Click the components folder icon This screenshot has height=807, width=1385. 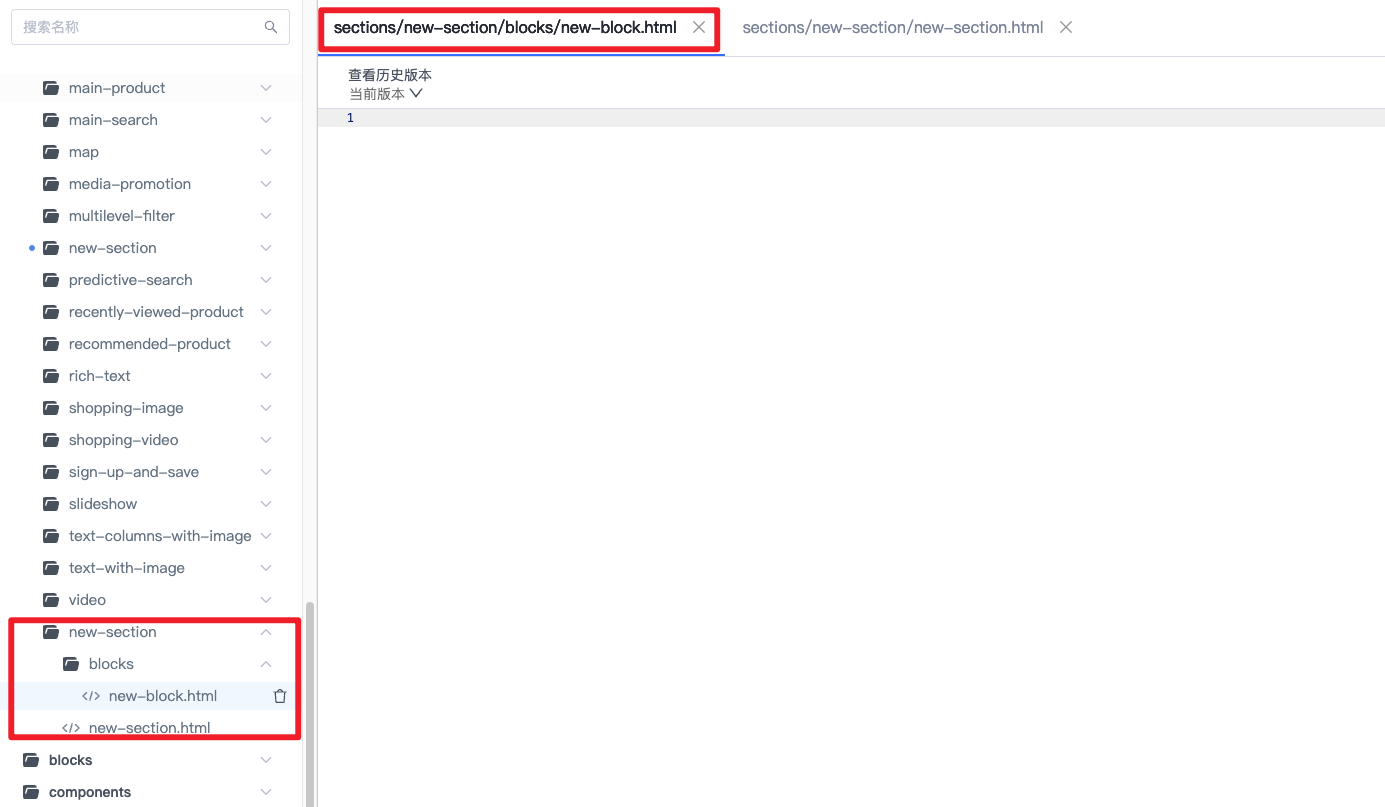[x=31, y=792]
